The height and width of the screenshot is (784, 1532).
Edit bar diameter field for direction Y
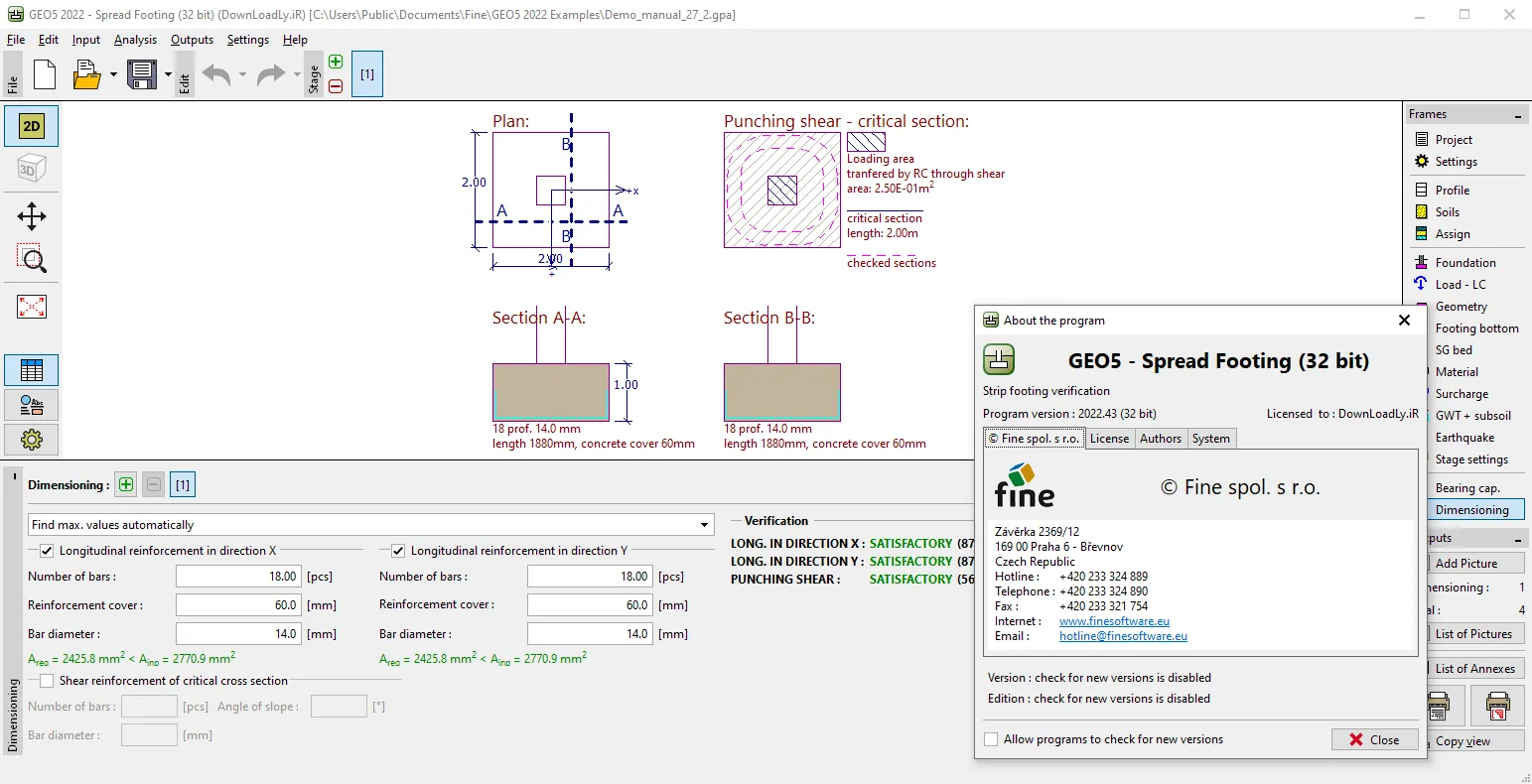(590, 633)
